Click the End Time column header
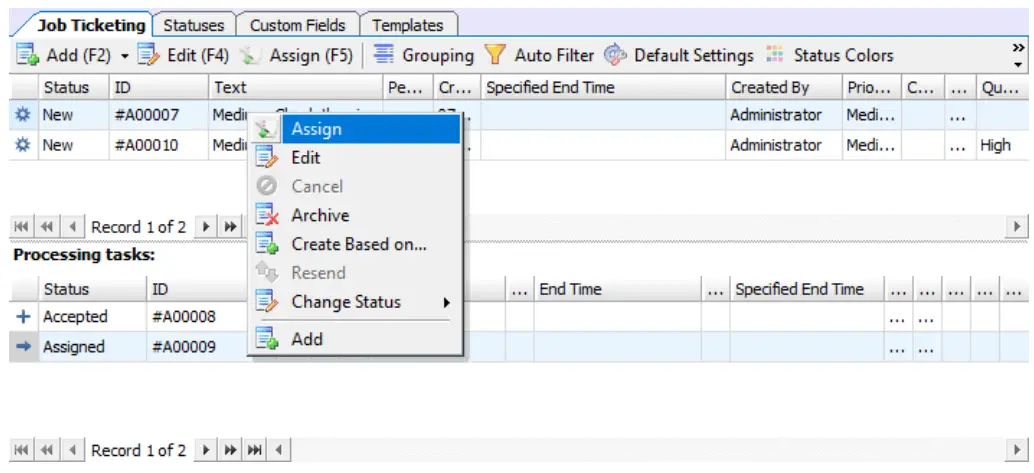The height and width of the screenshot is (473, 1034). pos(617,289)
